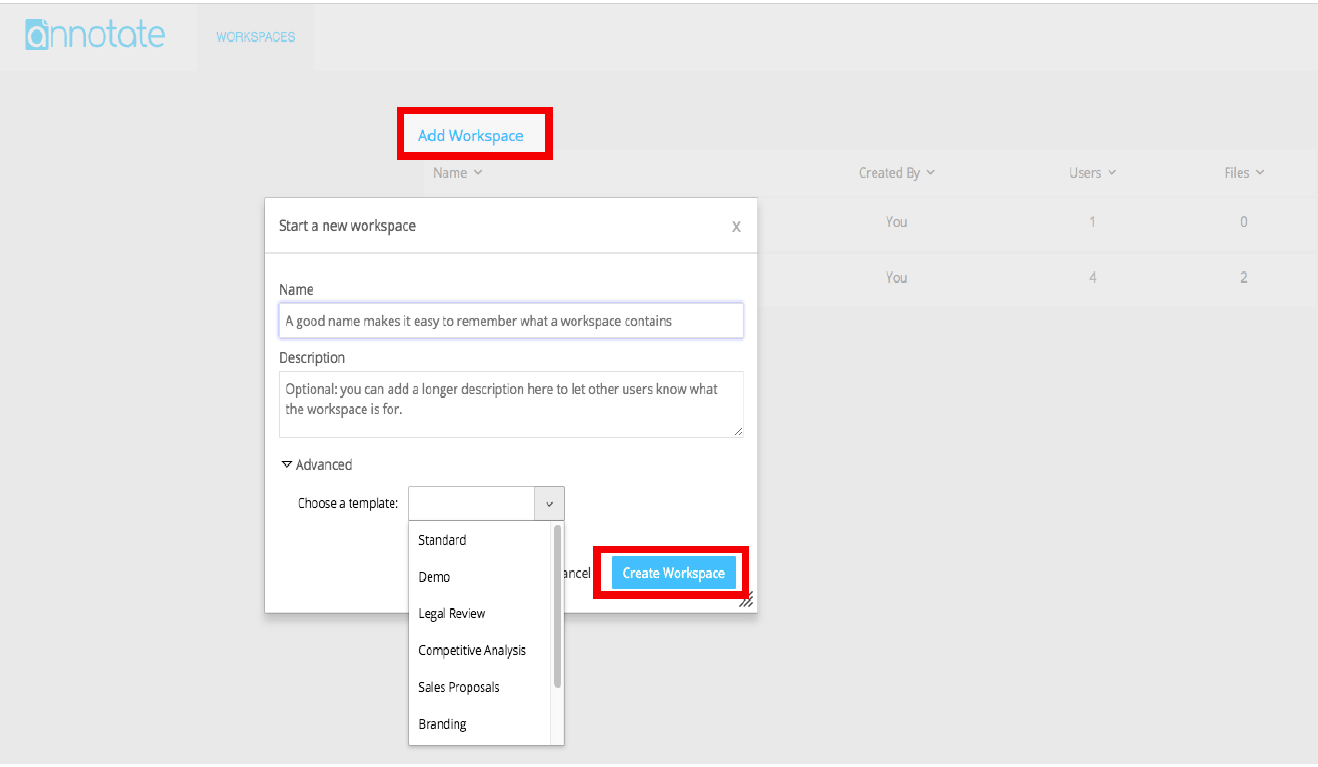
Task: Click the Users count 4 cell
Action: (x=1092, y=278)
